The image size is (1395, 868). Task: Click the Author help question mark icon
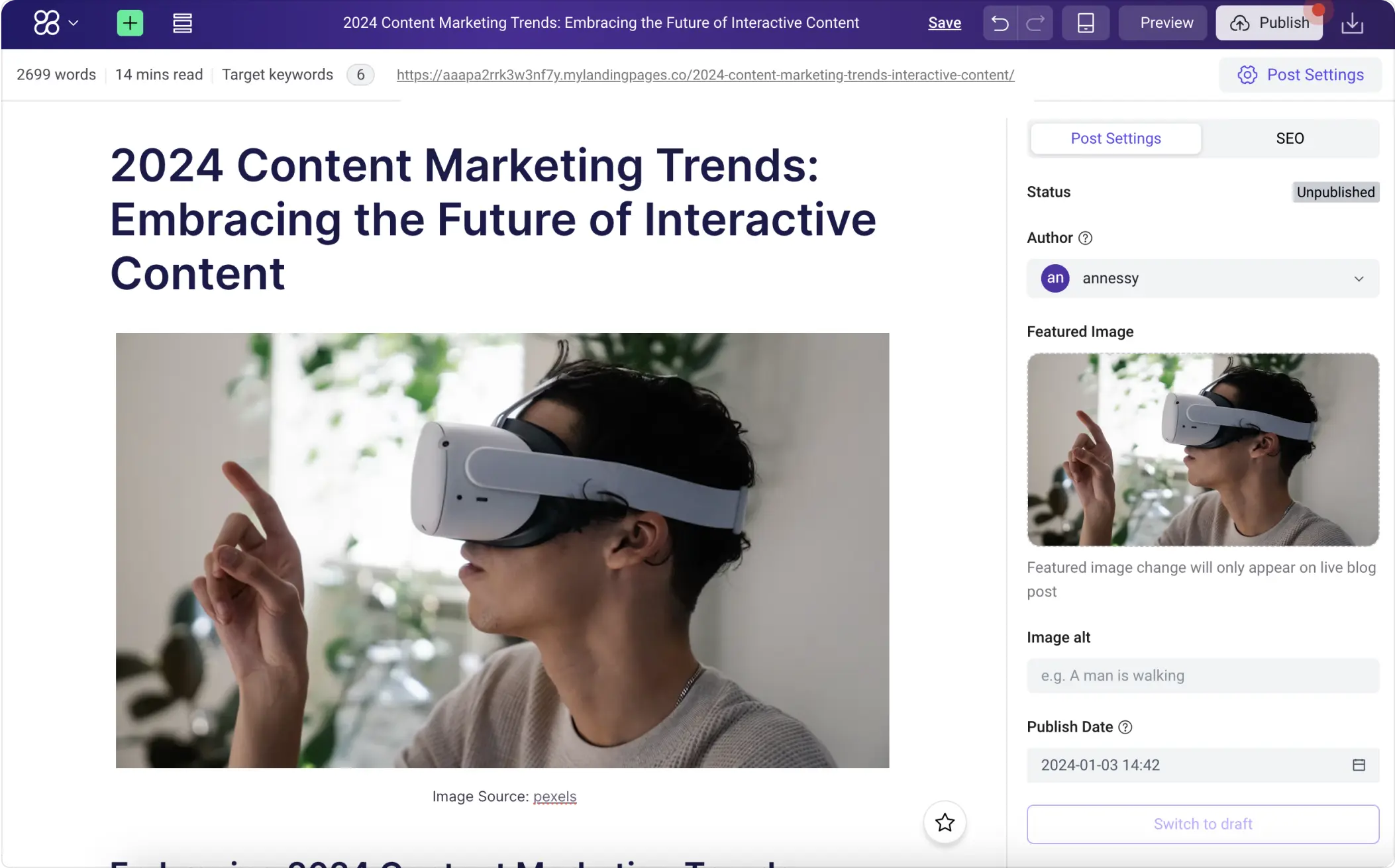(x=1085, y=238)
